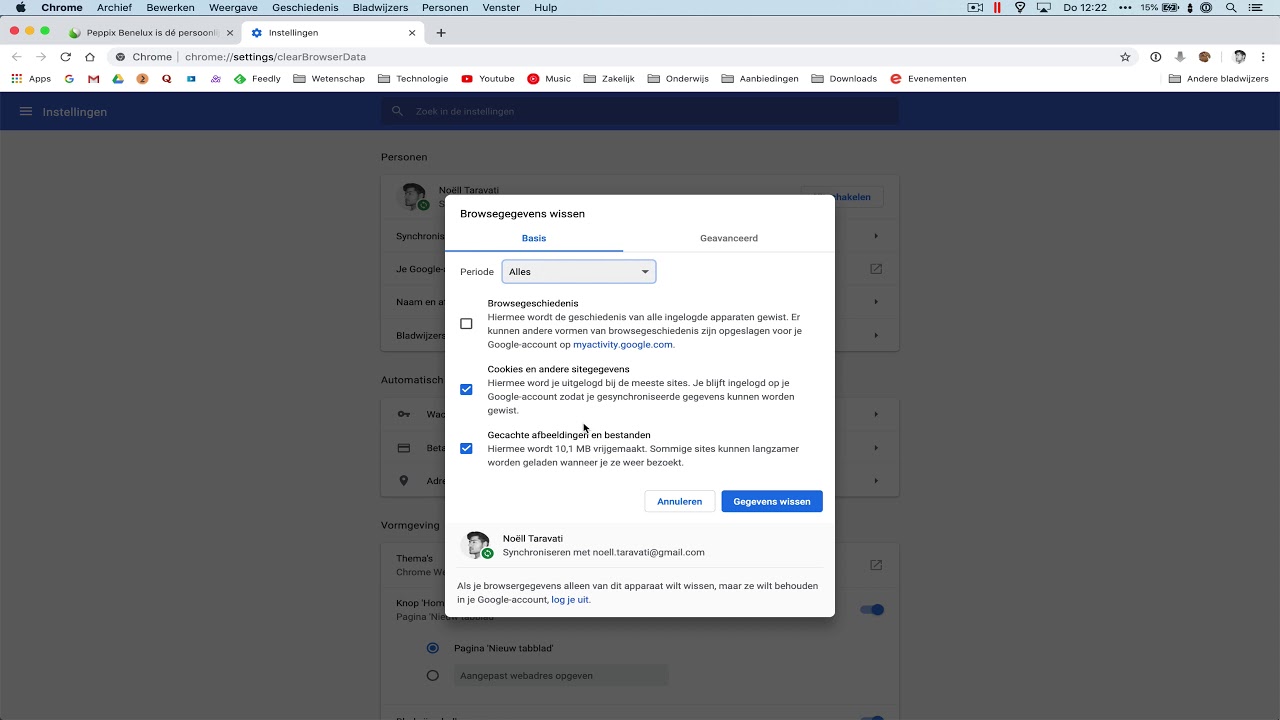The width and height of the screenshot is (1280, 720).
Task: Open the Periode dropdown set to Alles
Action: [x=579, y=272]
